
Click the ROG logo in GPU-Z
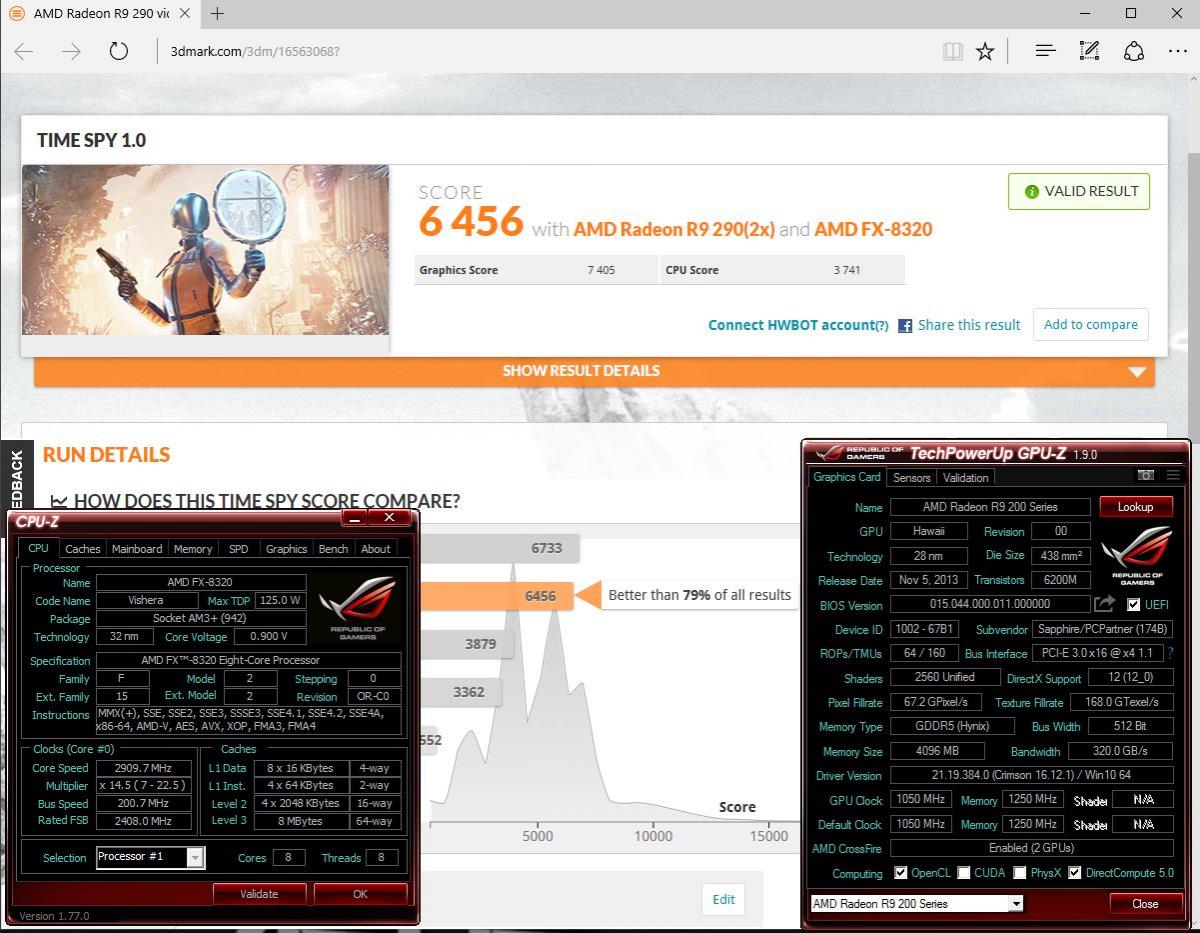(1136, 555)
